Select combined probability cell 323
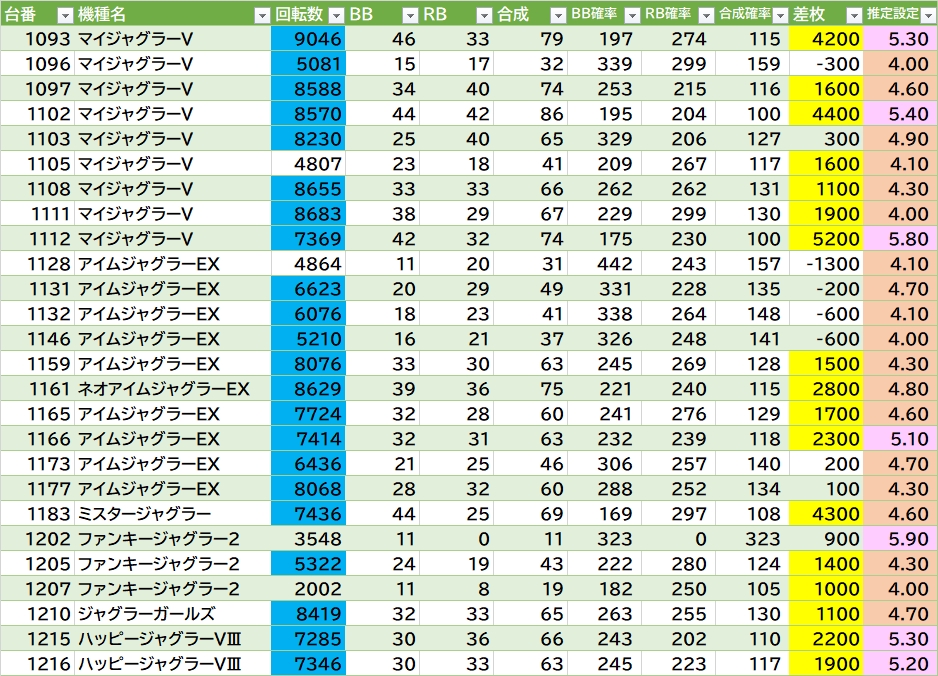Screen dimensions: 938x676 coord(752,539)
